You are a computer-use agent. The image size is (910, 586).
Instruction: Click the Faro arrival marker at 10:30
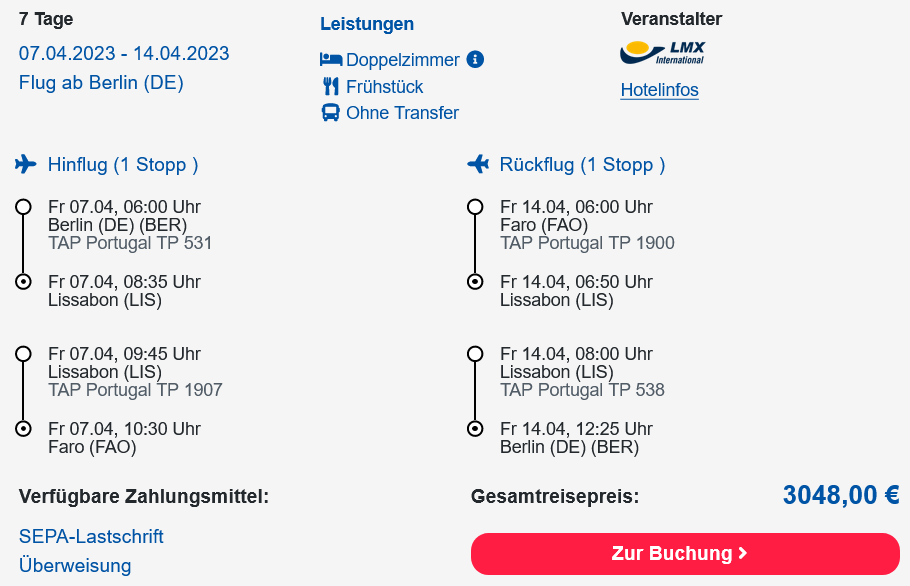click(23, 429)
